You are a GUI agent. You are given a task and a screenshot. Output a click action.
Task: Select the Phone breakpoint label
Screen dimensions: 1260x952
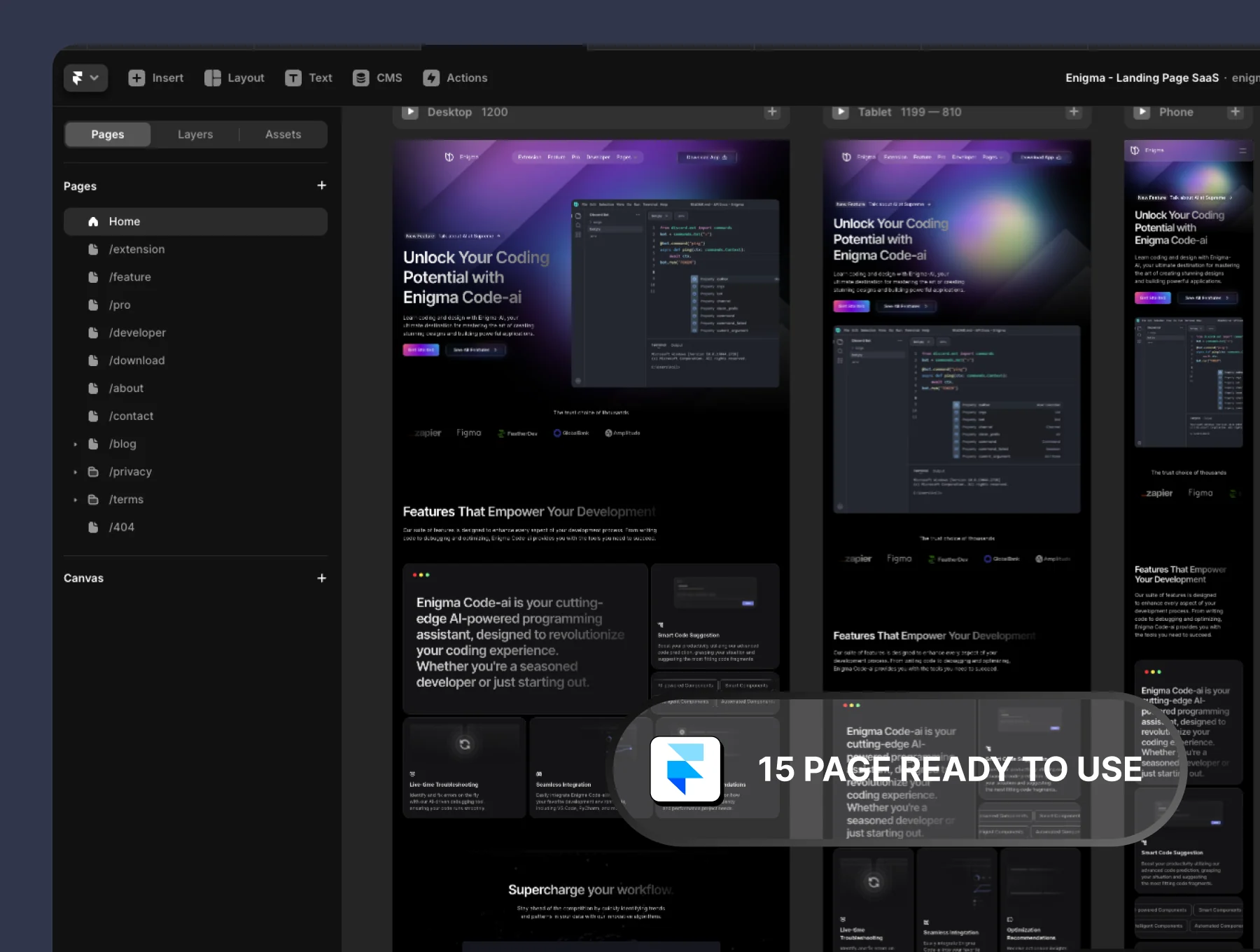click(x=1176, y=112)
